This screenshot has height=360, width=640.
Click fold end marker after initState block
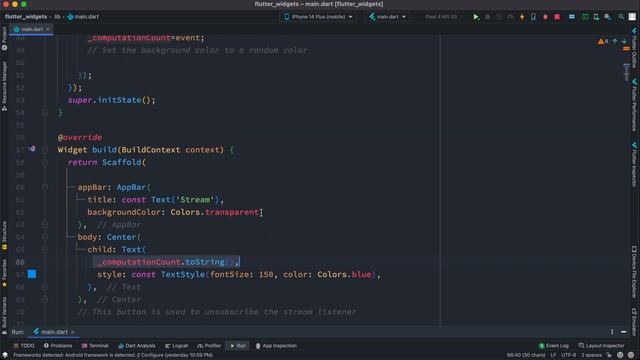pos(45,112)
